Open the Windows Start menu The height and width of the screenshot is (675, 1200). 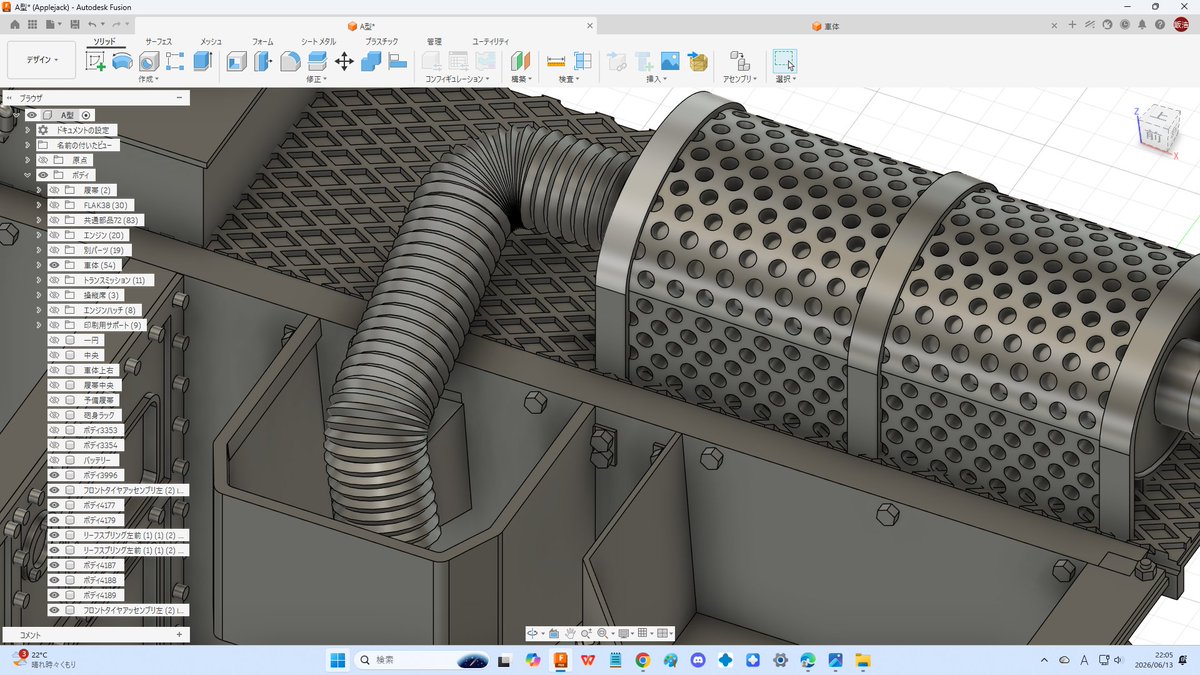pos(337,660)
